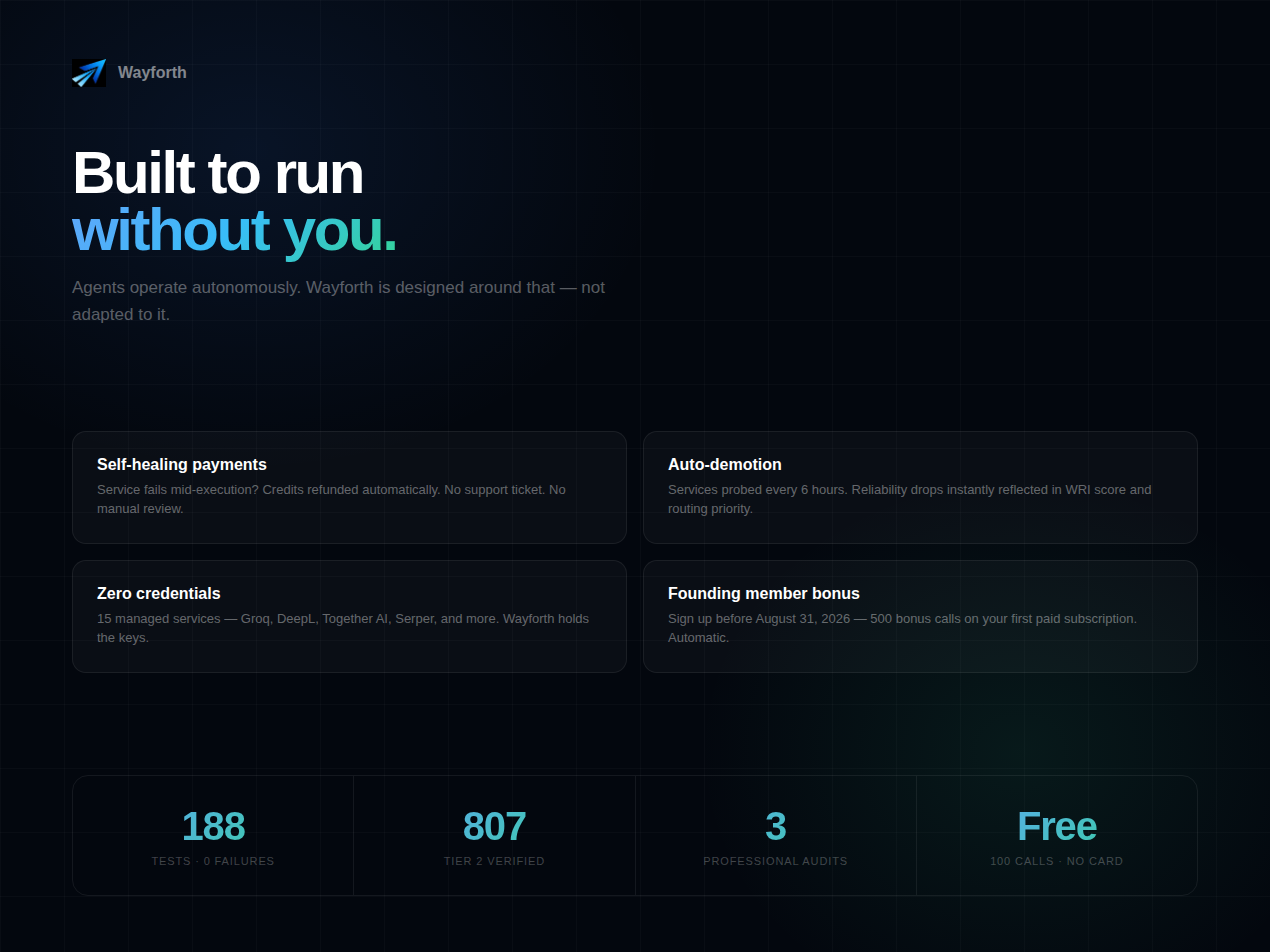Click the "Agents operate autonomously" subtitle paragraph
The image size is (1270, 952).
click(338, 300)
